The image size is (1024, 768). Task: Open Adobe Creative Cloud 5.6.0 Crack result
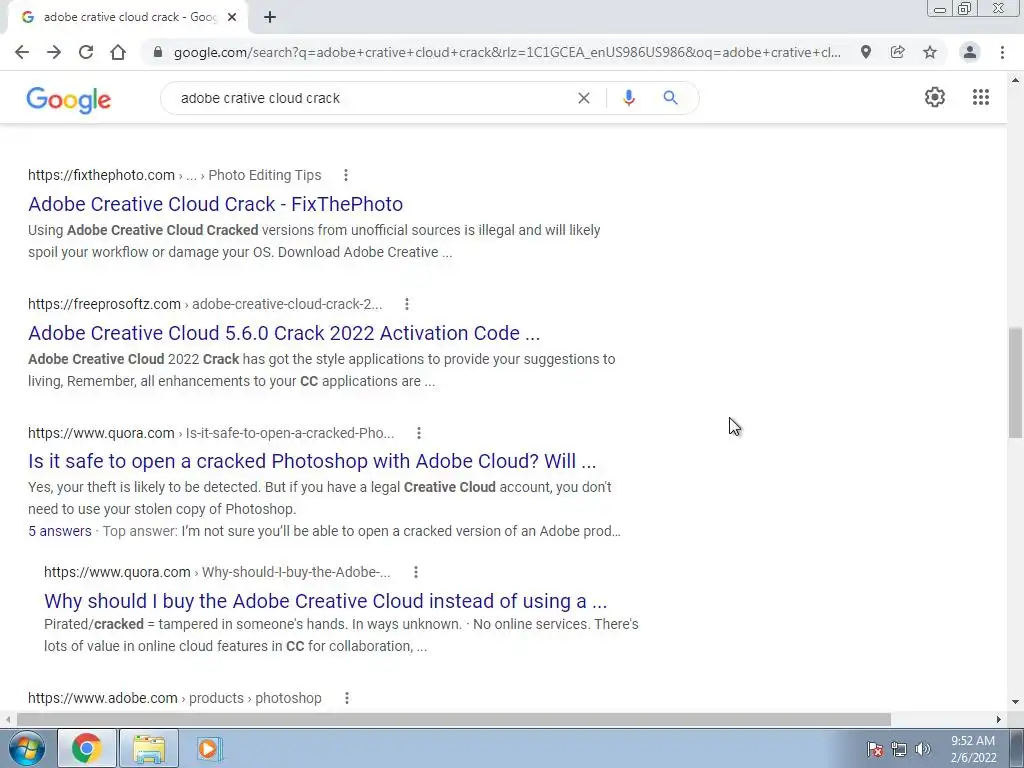[x=284, y=333]
